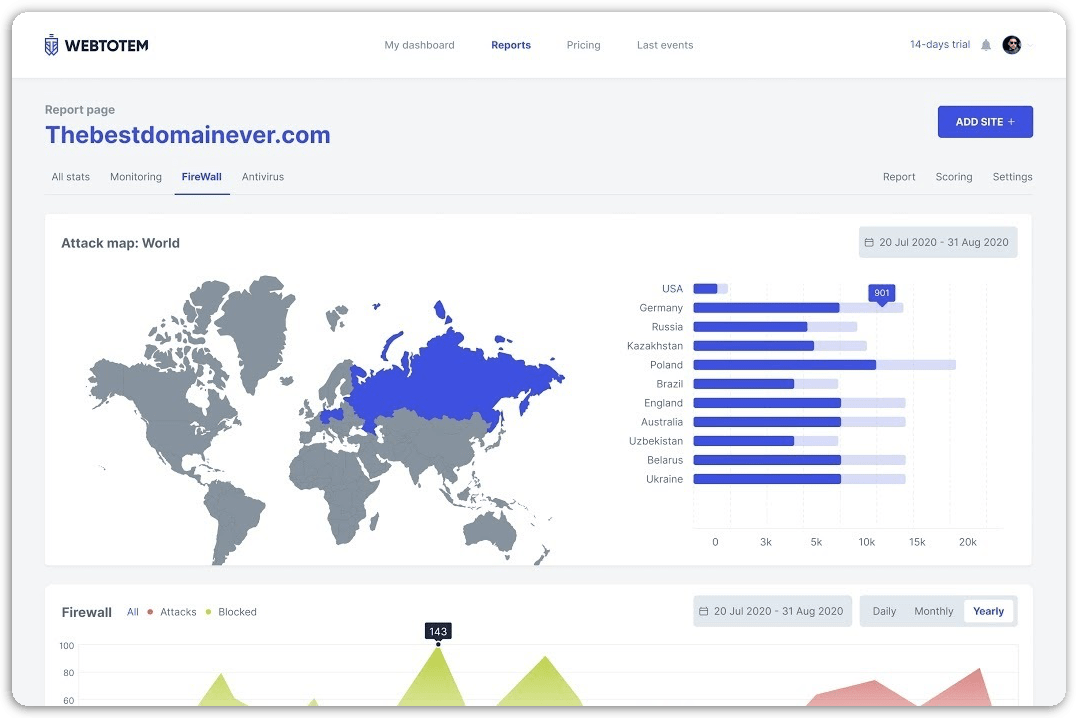
Task: Click the WebTotem shield logo
Action: [52, 45]
